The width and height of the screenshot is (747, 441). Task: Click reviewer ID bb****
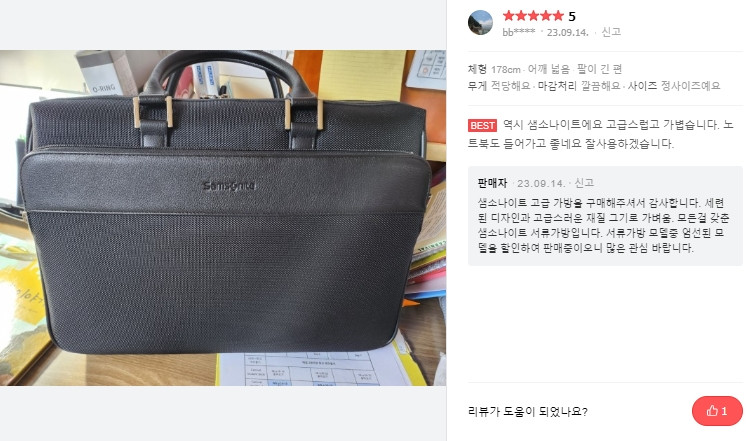pyautogui.click(x=519, y=32)
